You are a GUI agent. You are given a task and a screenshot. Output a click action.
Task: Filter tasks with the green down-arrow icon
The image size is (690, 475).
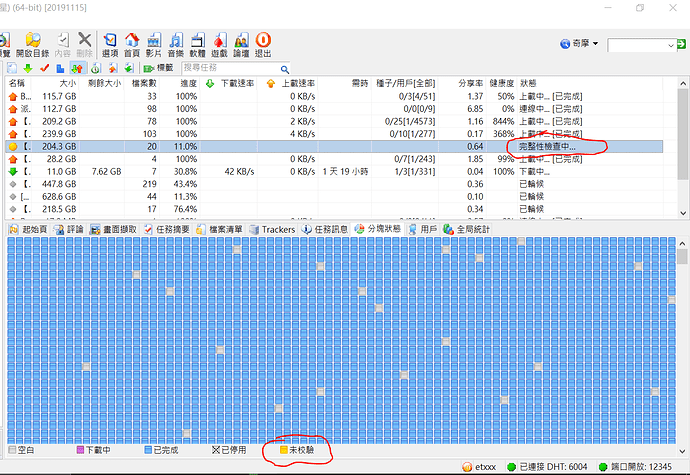(x=28, y=68)
